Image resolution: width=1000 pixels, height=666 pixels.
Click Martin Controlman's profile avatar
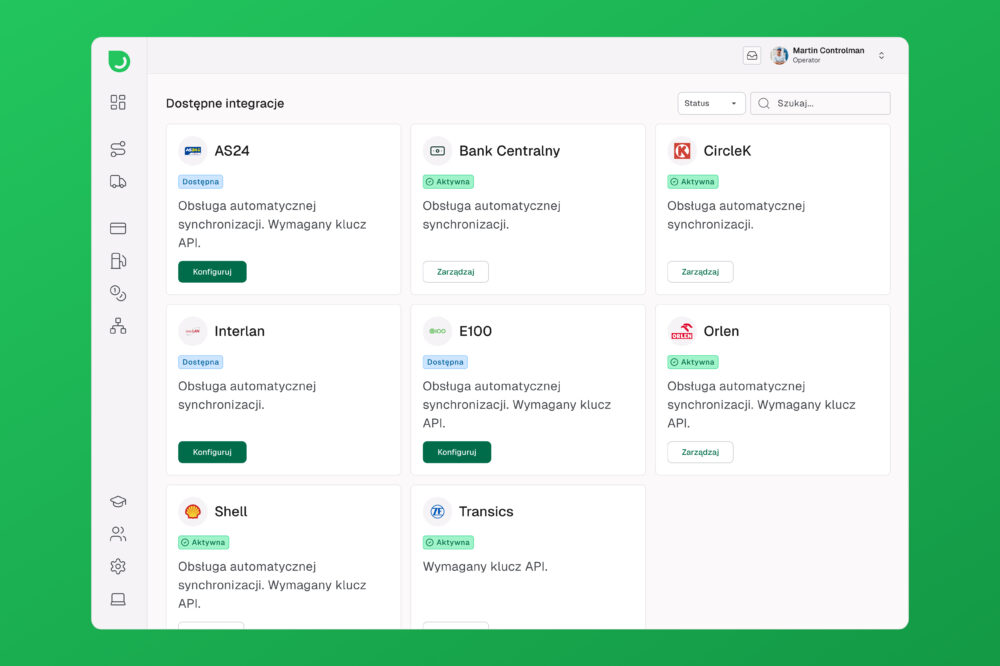click(x=779, y=56)
